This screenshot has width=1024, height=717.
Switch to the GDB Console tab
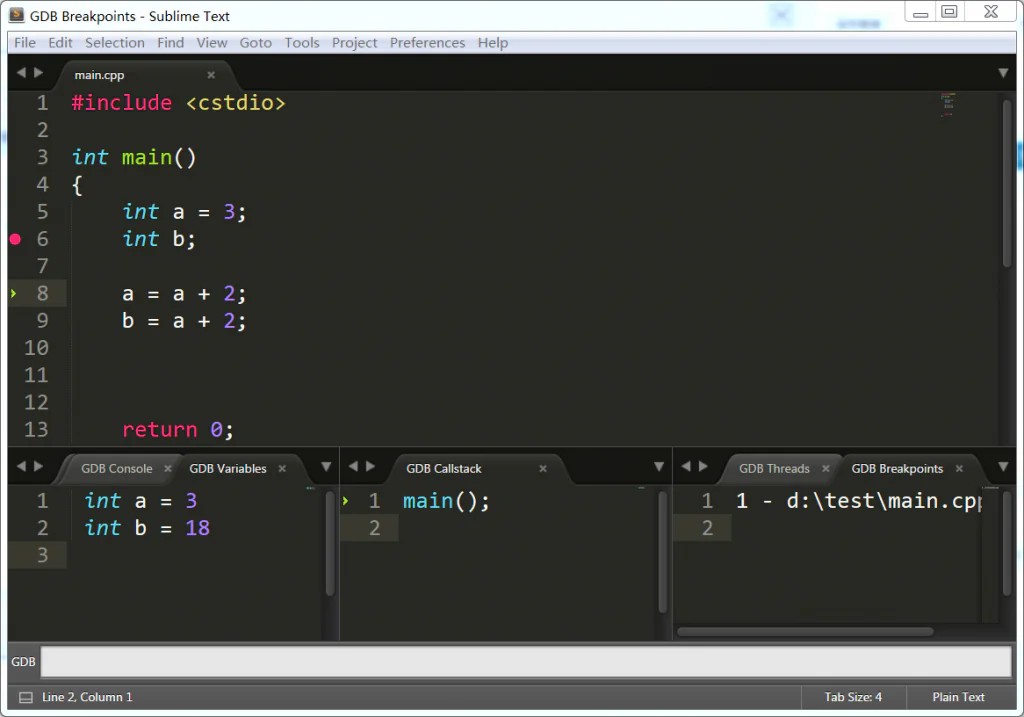116,468
